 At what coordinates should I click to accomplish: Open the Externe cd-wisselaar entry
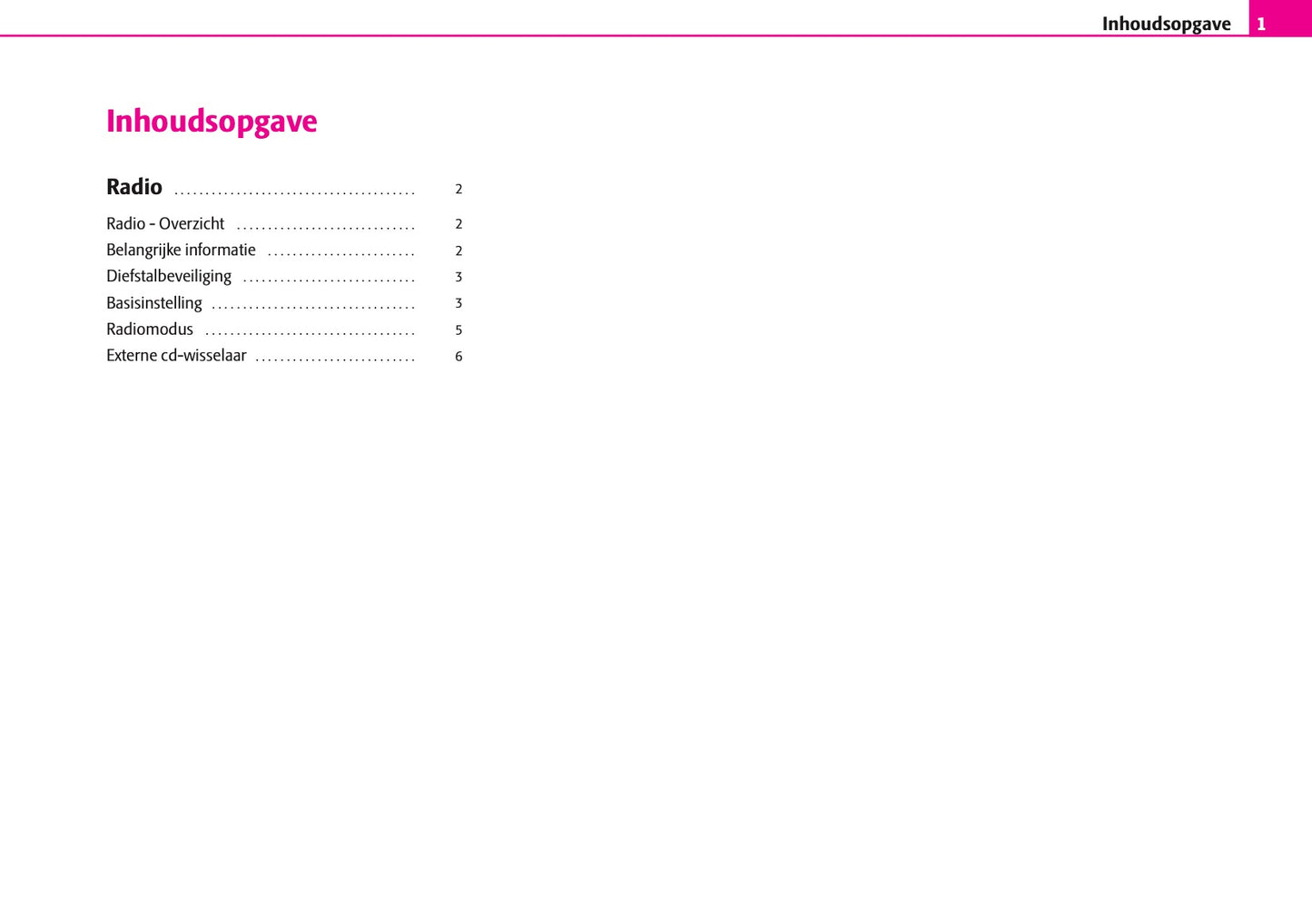click(176, 356)
